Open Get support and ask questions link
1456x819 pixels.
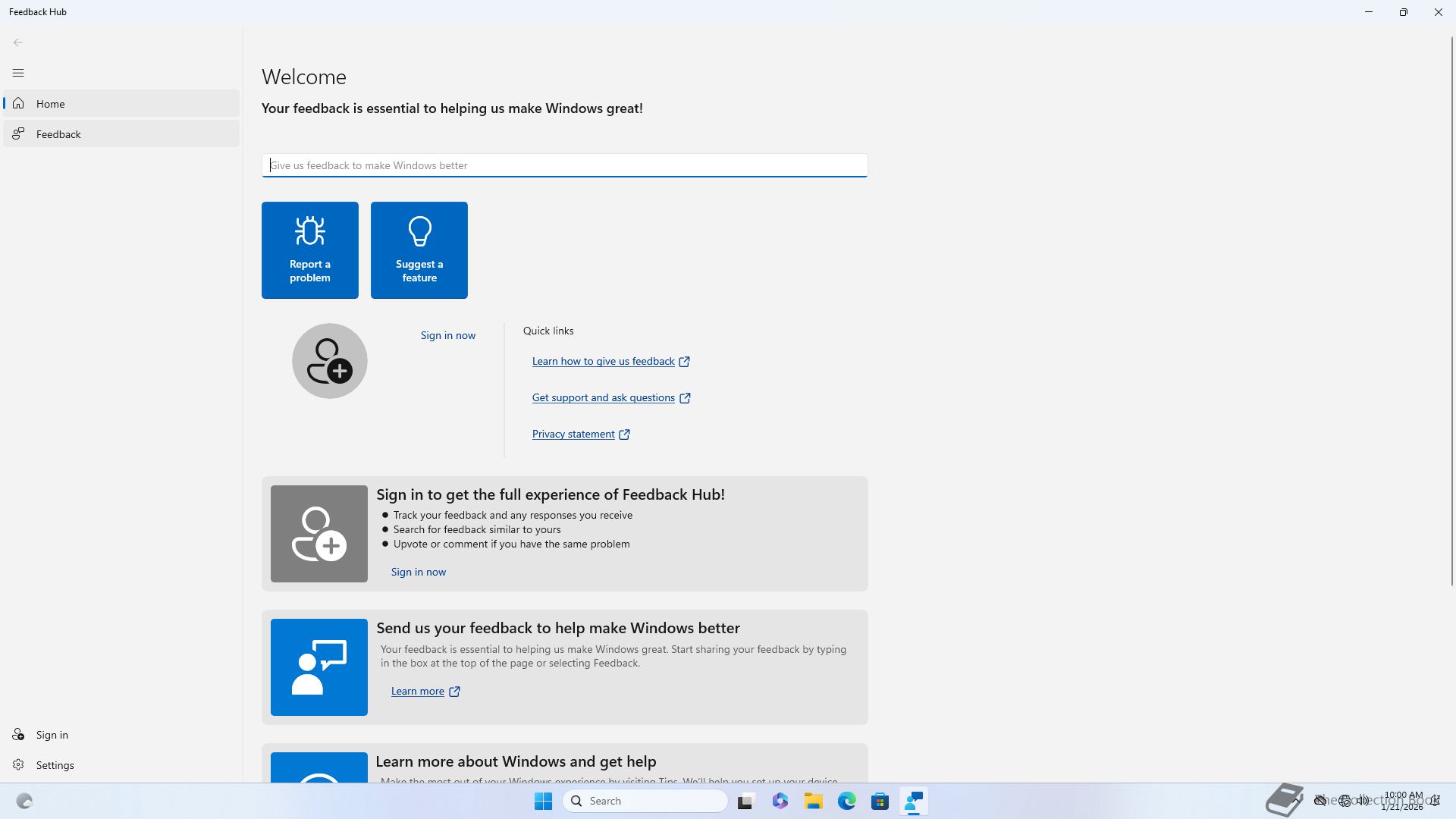tap(603, 397)
